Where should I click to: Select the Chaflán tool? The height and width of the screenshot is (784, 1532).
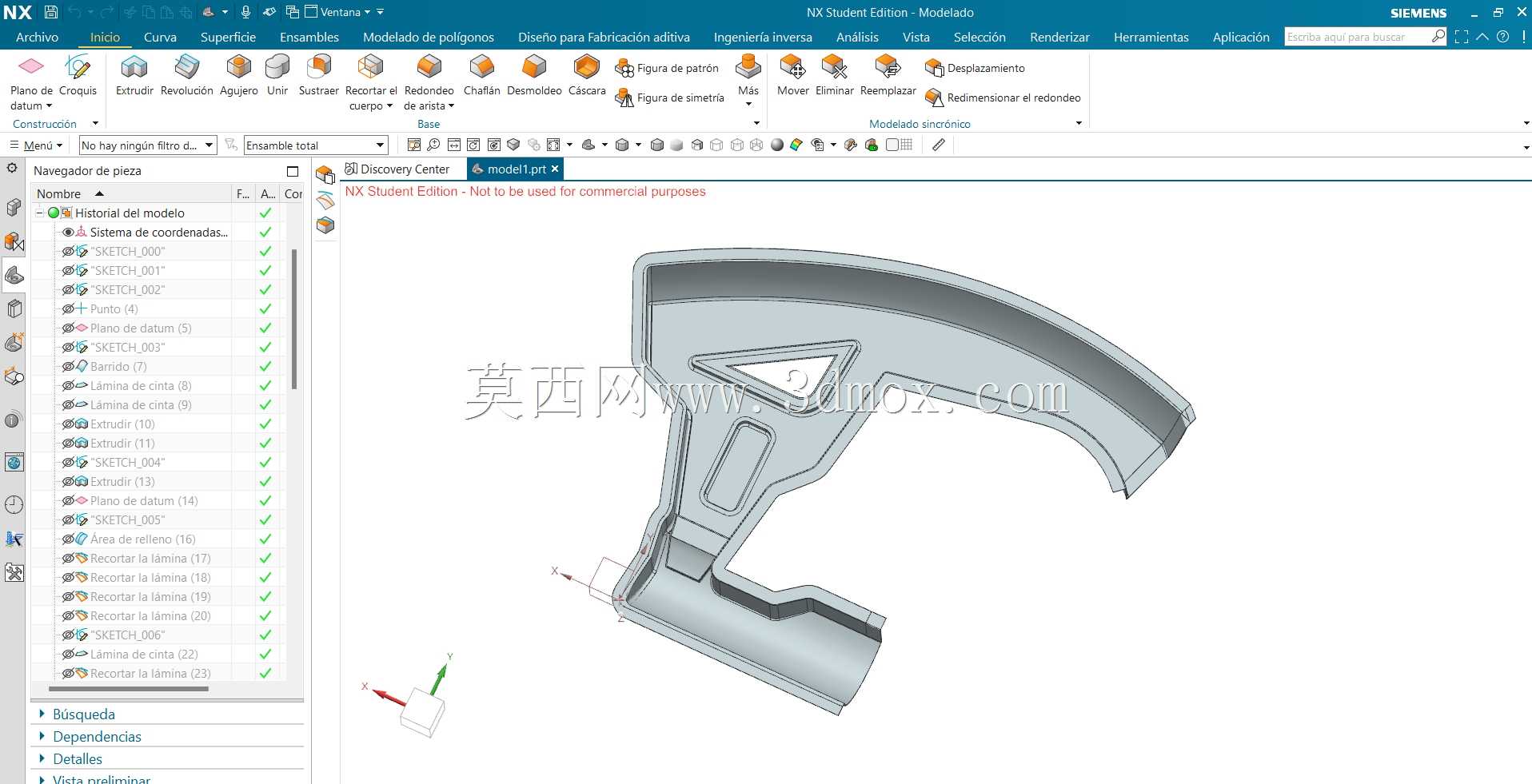click(481, 75)
